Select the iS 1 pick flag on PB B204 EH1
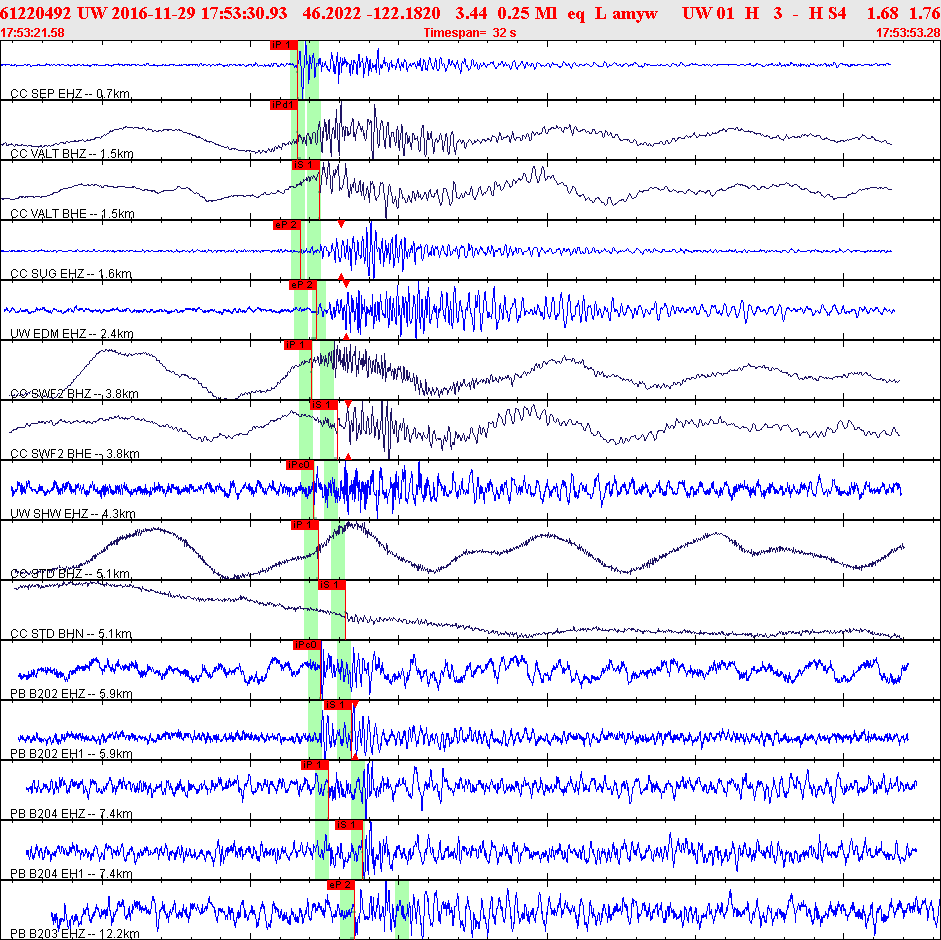 349,825
